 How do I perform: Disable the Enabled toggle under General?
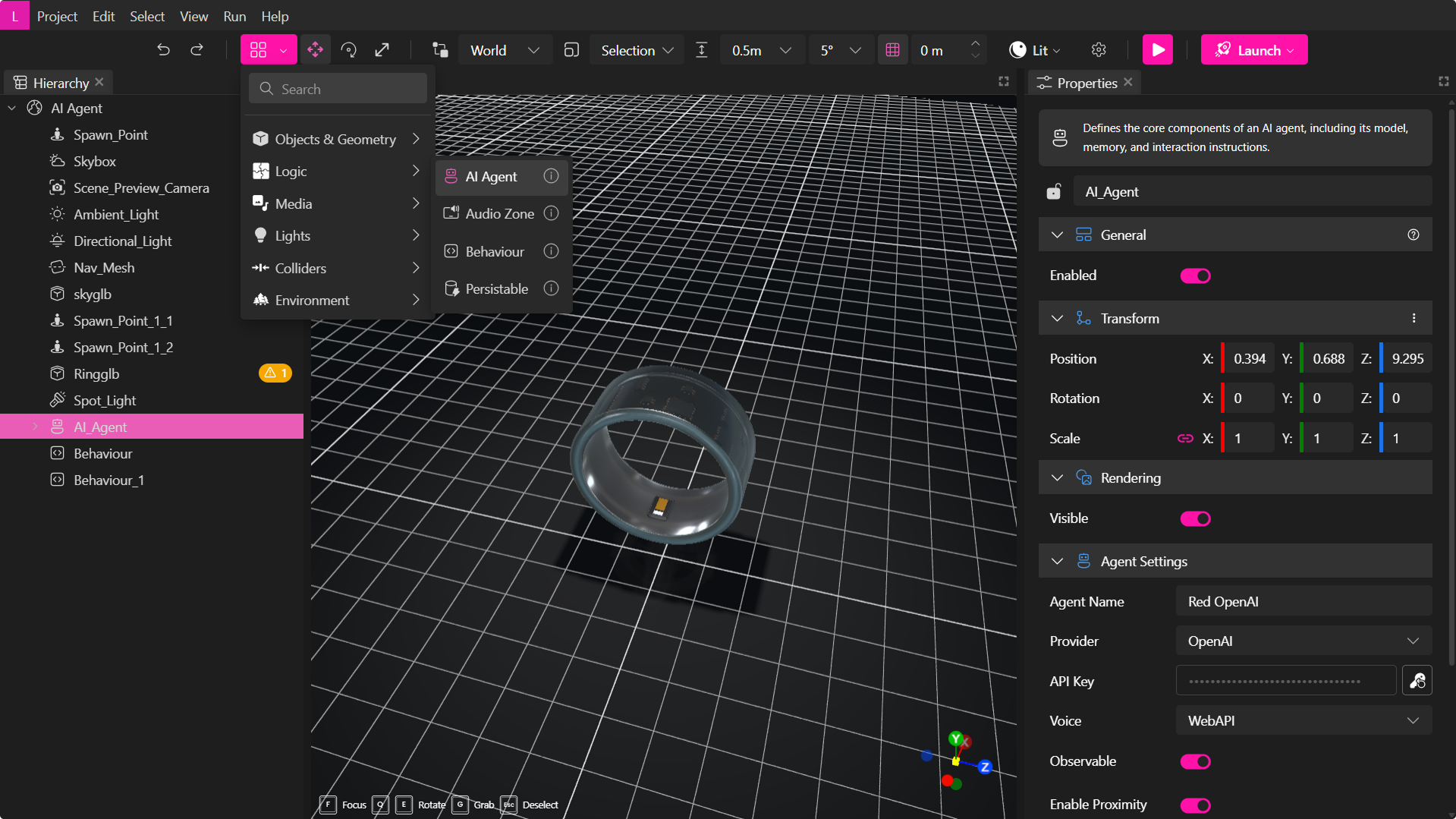(x=1195, y=276)
